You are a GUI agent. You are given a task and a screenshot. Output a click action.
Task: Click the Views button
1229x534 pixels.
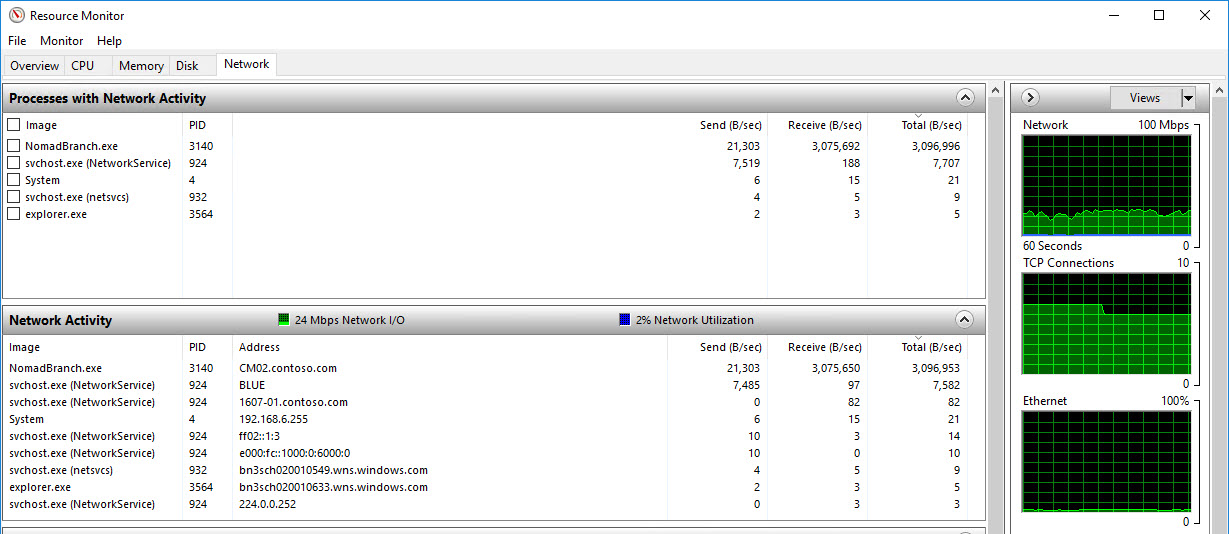[x=1145, y=98]
